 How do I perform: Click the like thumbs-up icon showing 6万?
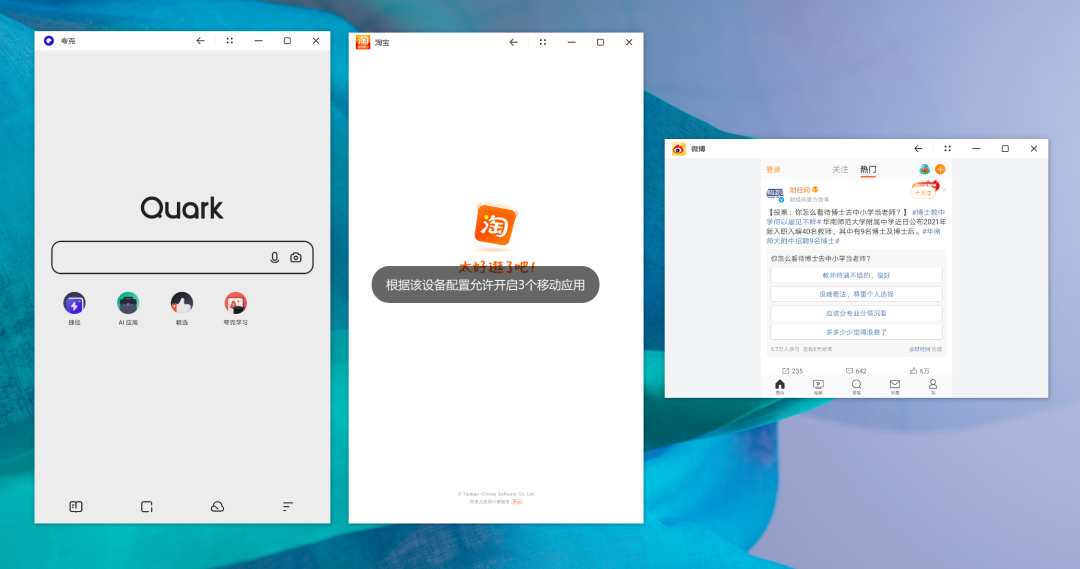coord(913,371)
